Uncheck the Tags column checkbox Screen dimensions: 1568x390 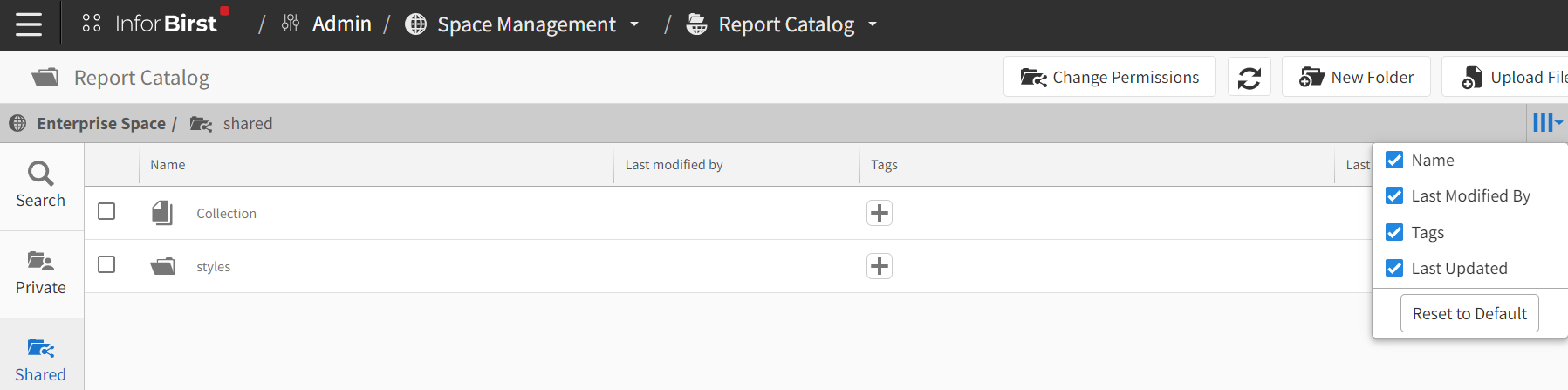pyautogui.click(x=1394, y=232)
